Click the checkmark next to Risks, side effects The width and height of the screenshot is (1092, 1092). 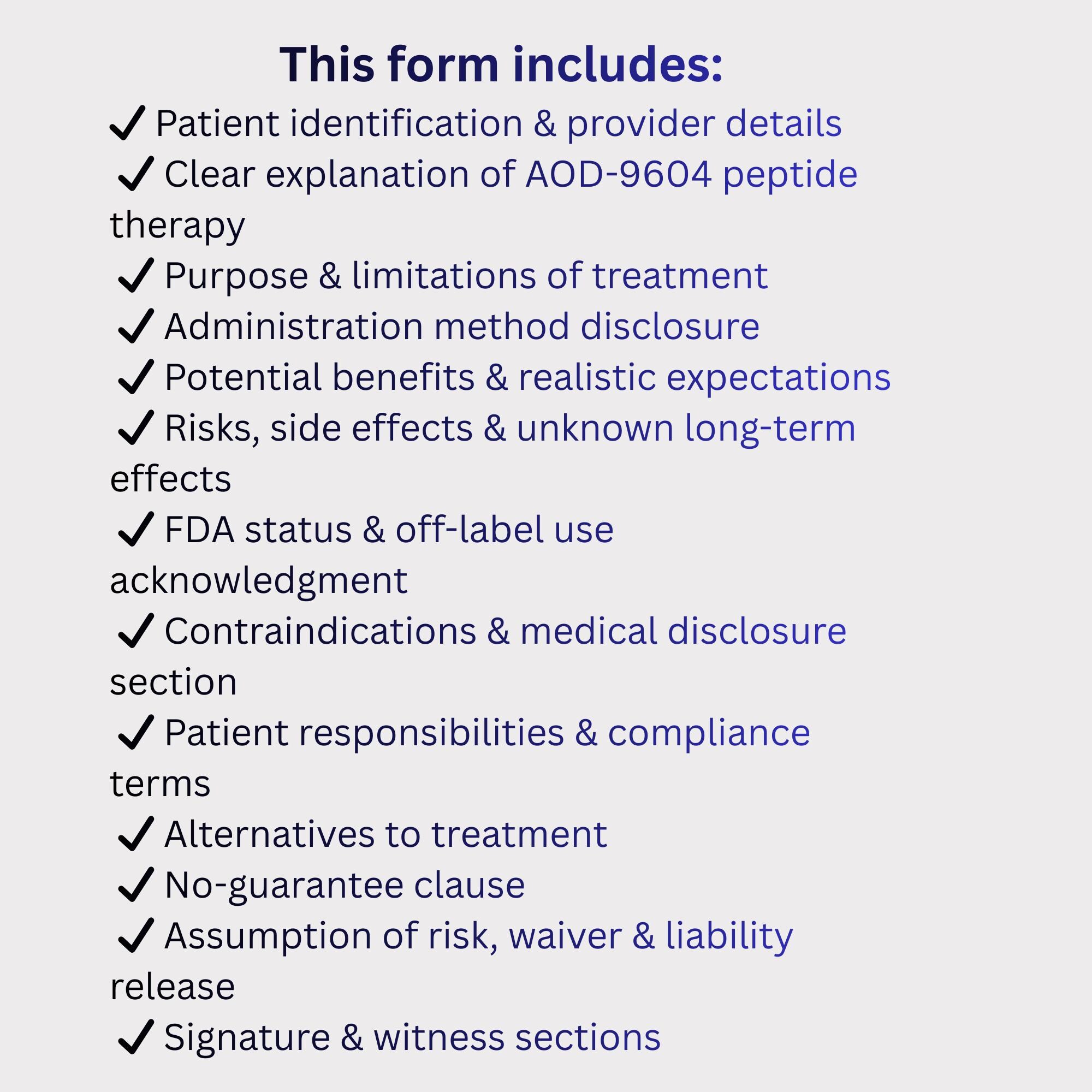[136, 428]
